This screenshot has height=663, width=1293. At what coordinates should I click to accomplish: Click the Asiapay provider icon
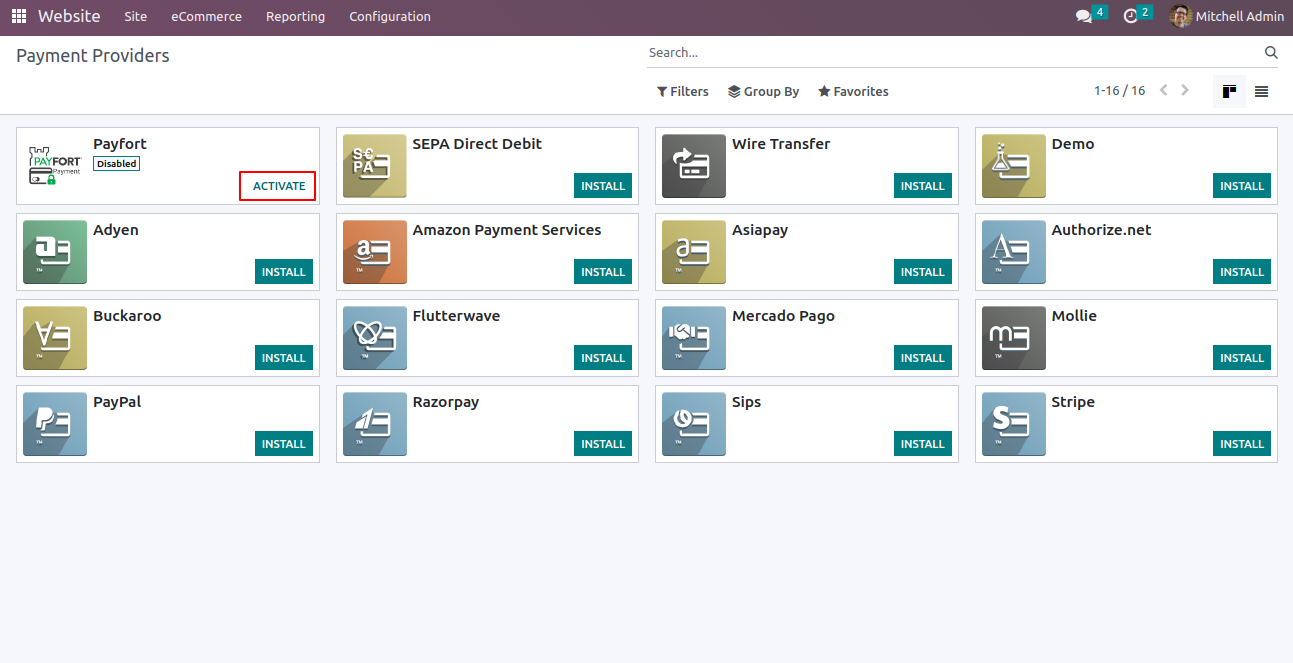point(694,252)
